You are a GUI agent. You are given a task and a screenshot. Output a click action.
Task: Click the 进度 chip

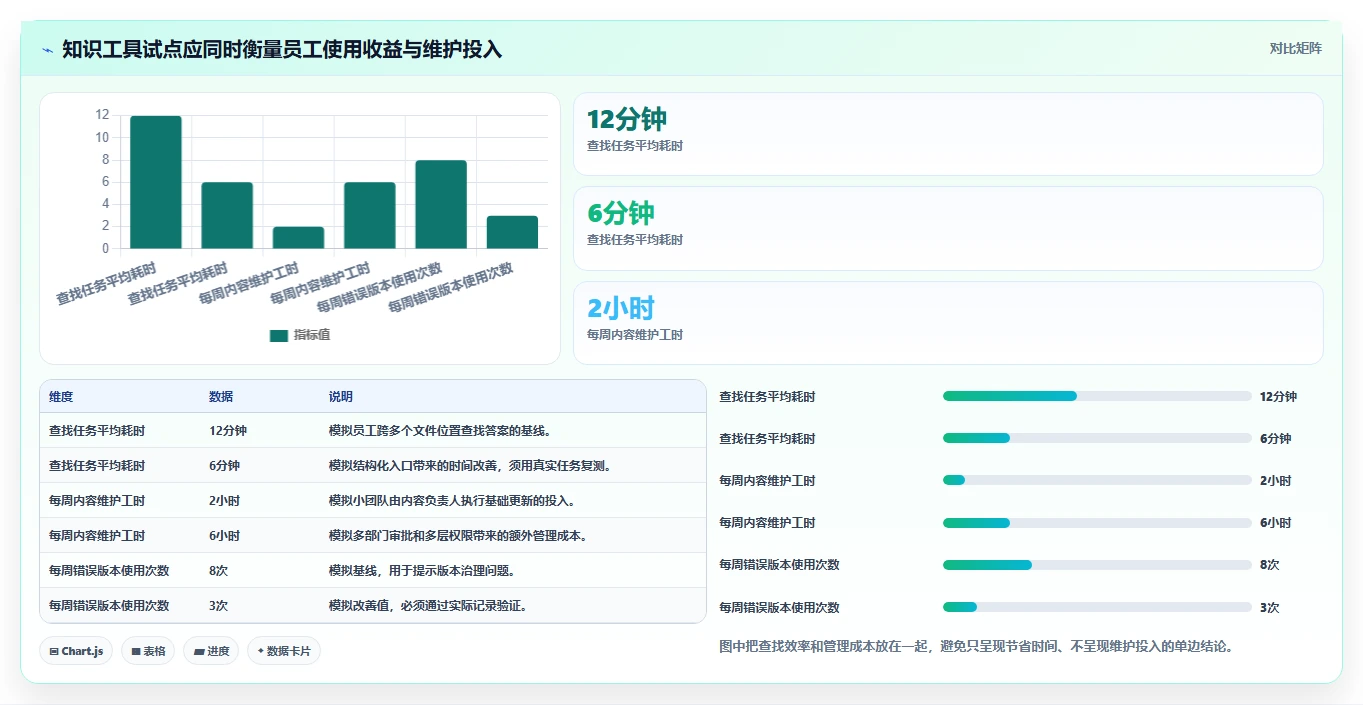click(211, 651)
